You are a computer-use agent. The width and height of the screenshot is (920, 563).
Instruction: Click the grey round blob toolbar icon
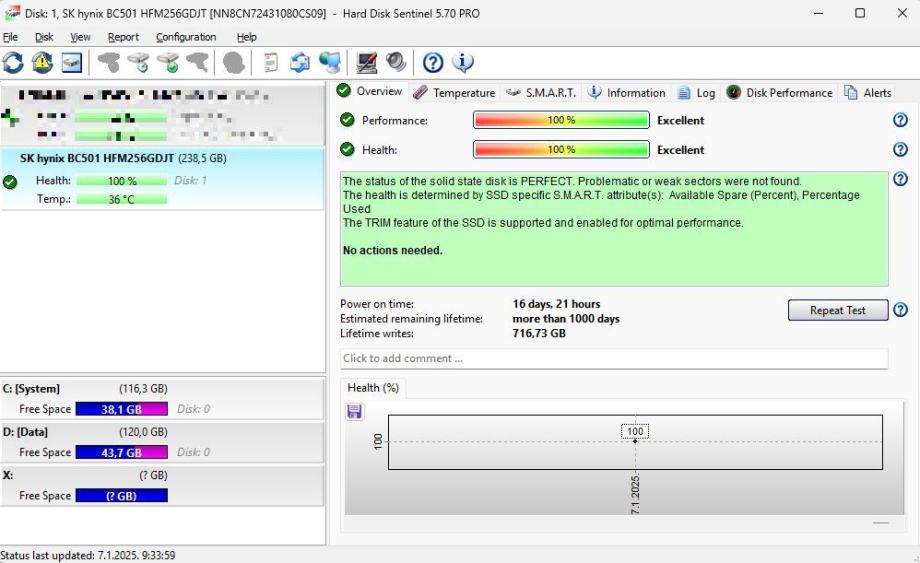point(234,62)
